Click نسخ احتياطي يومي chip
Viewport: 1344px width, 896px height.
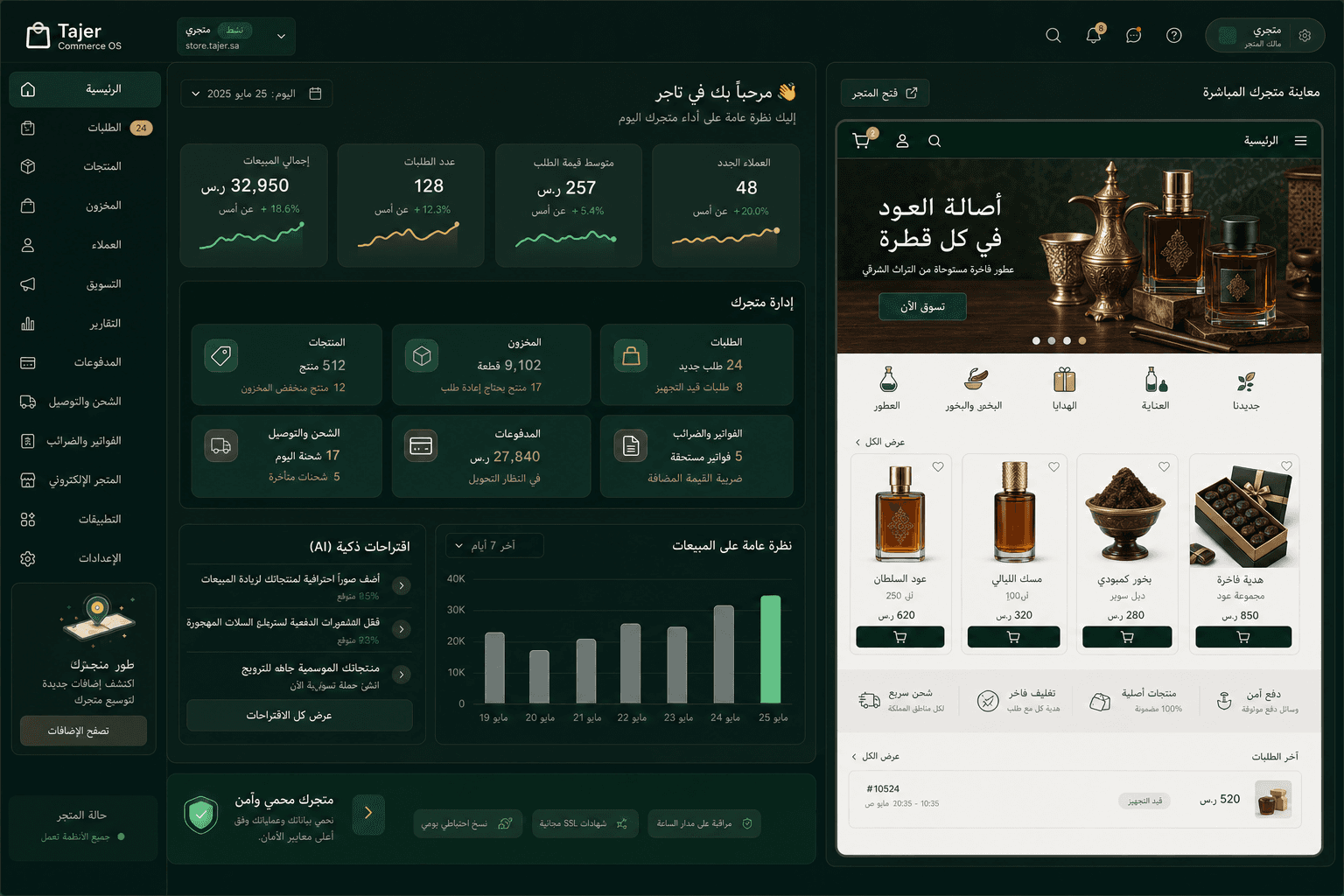click(x=467, y=823)
